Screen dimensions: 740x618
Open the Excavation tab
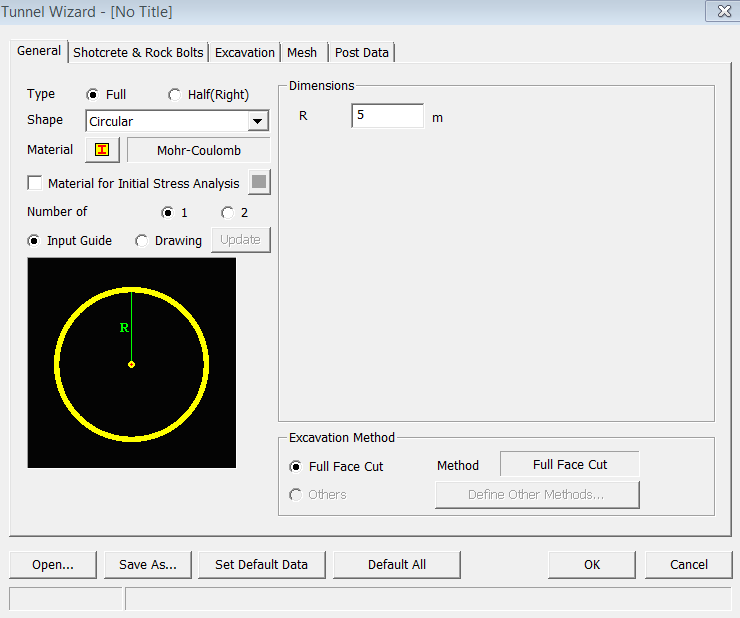pyautogui.click(x=245, y=53)
